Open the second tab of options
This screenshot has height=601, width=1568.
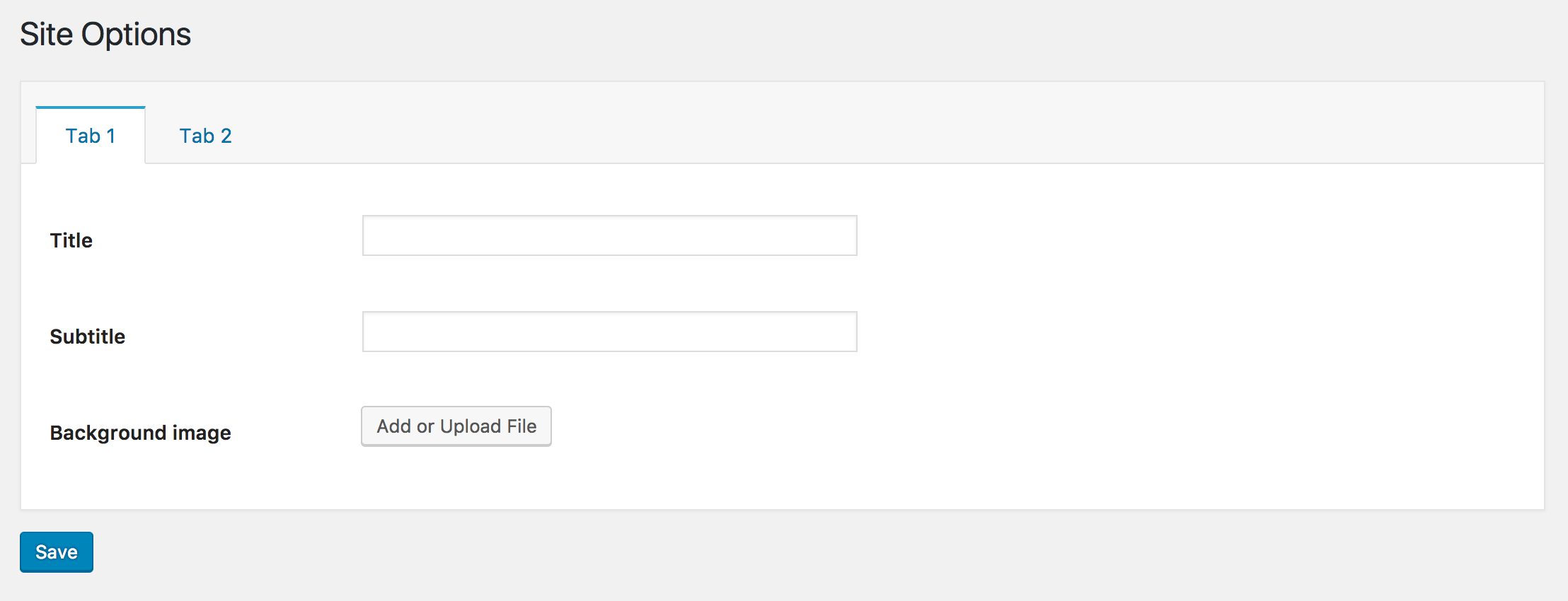[x=205, y=136]
